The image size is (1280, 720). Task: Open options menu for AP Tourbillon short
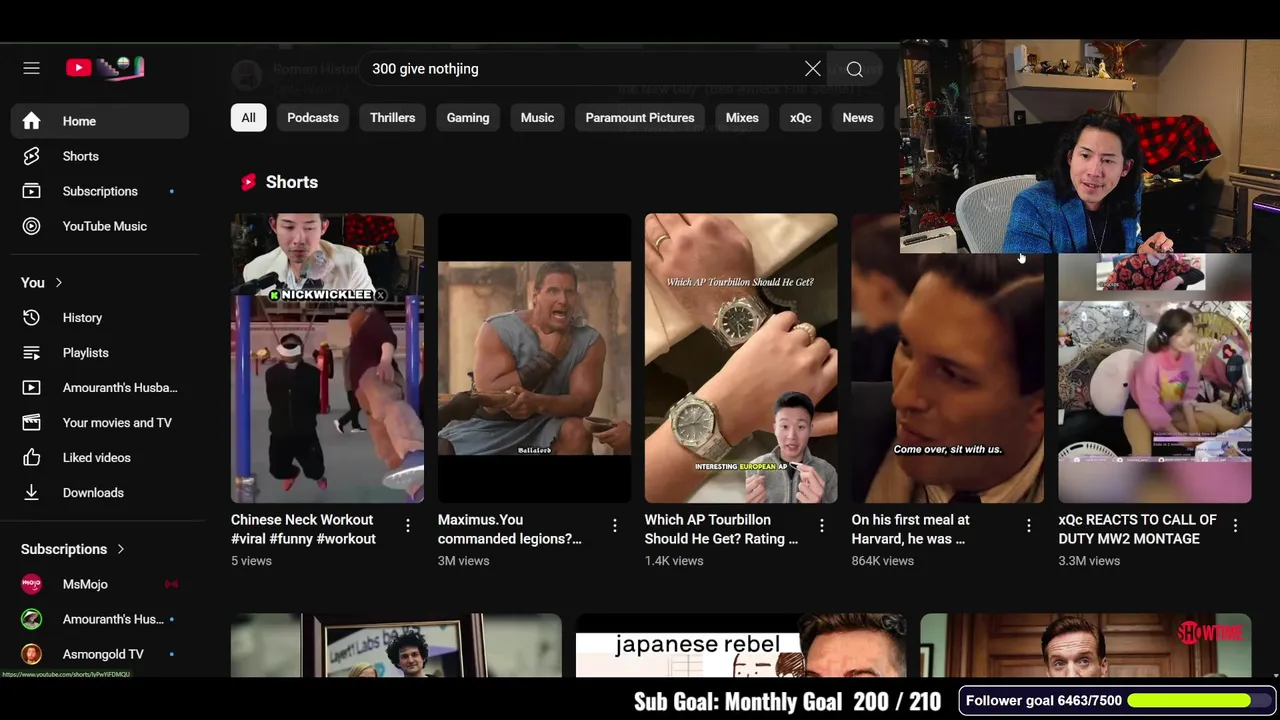tap(822, 525)
